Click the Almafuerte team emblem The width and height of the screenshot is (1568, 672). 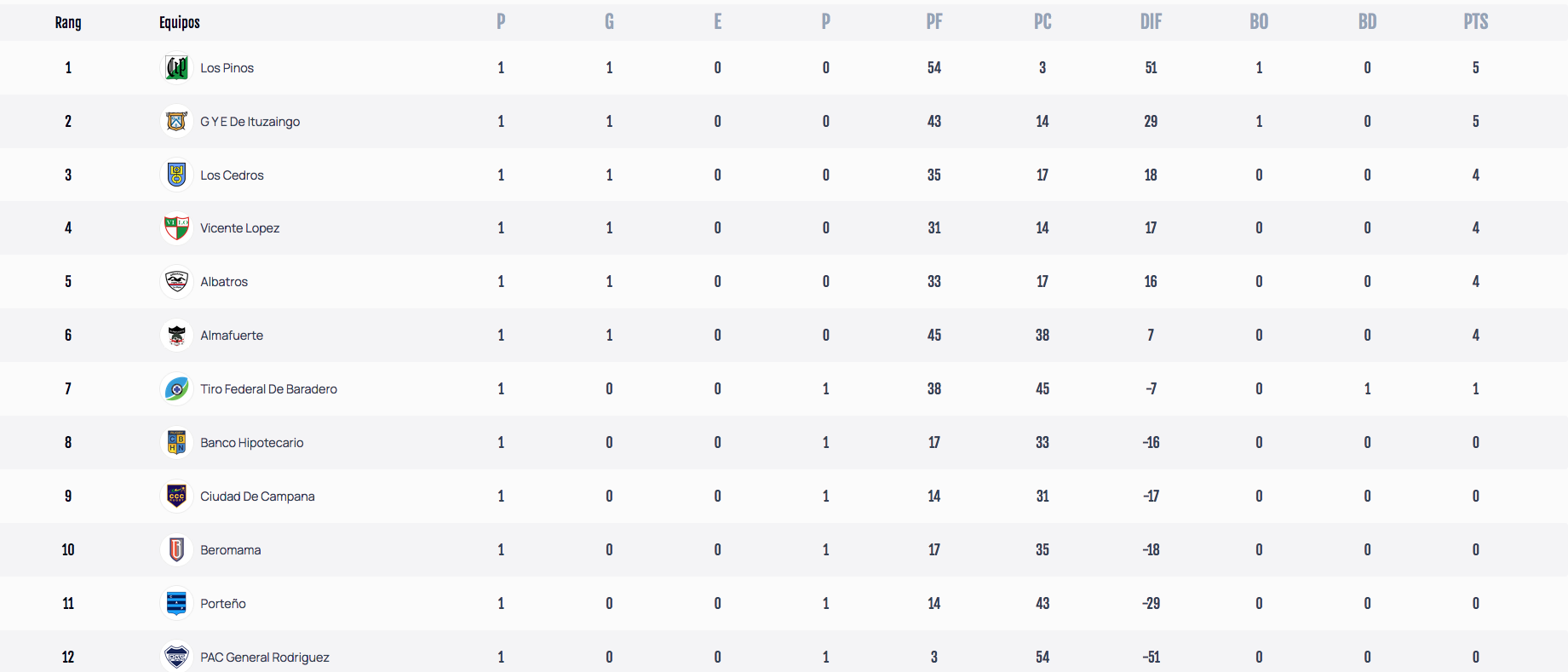click(176, 335)
